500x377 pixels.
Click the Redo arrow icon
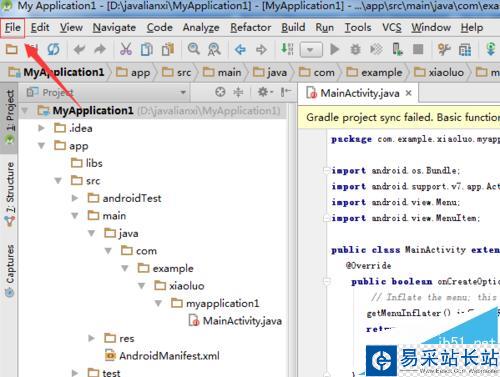click(x=100, y=50)
